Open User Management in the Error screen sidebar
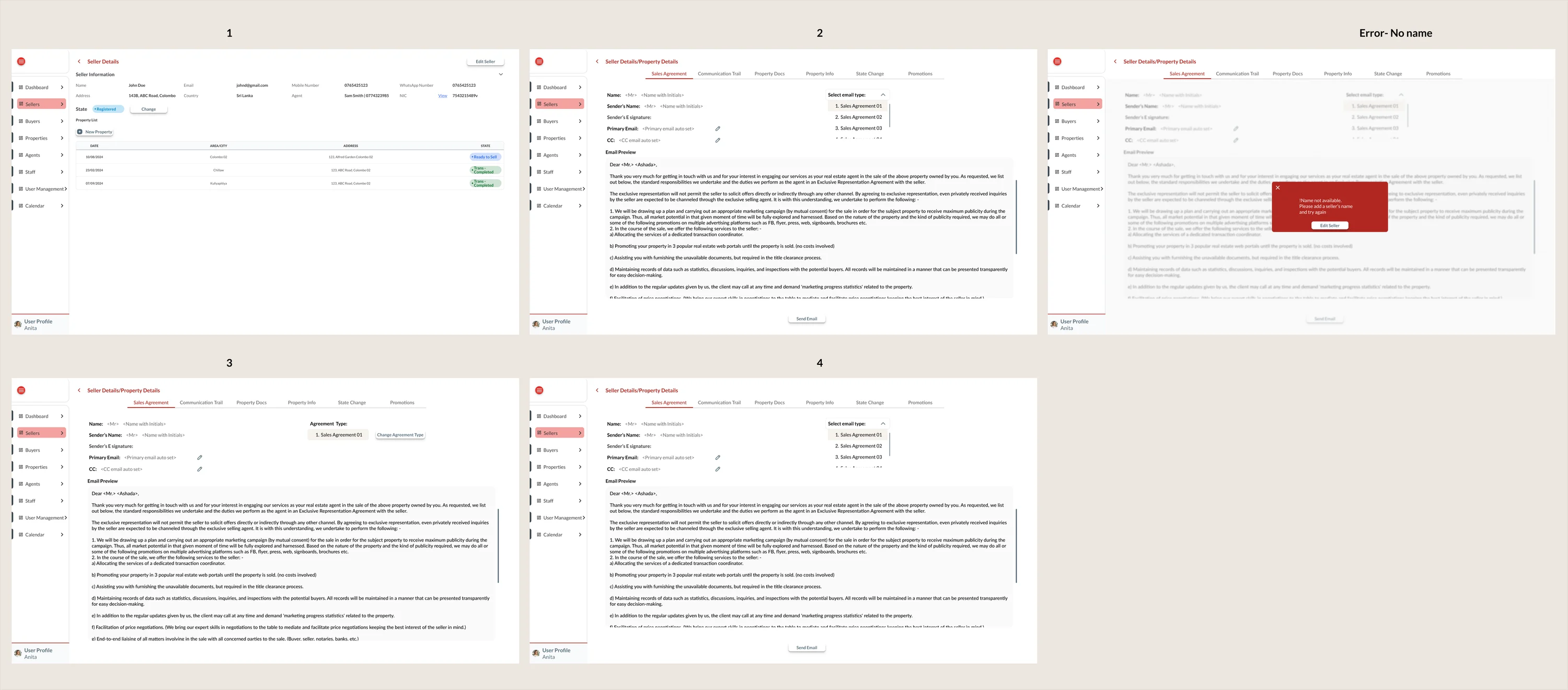1568x690 pixels. pos(1077,189)
